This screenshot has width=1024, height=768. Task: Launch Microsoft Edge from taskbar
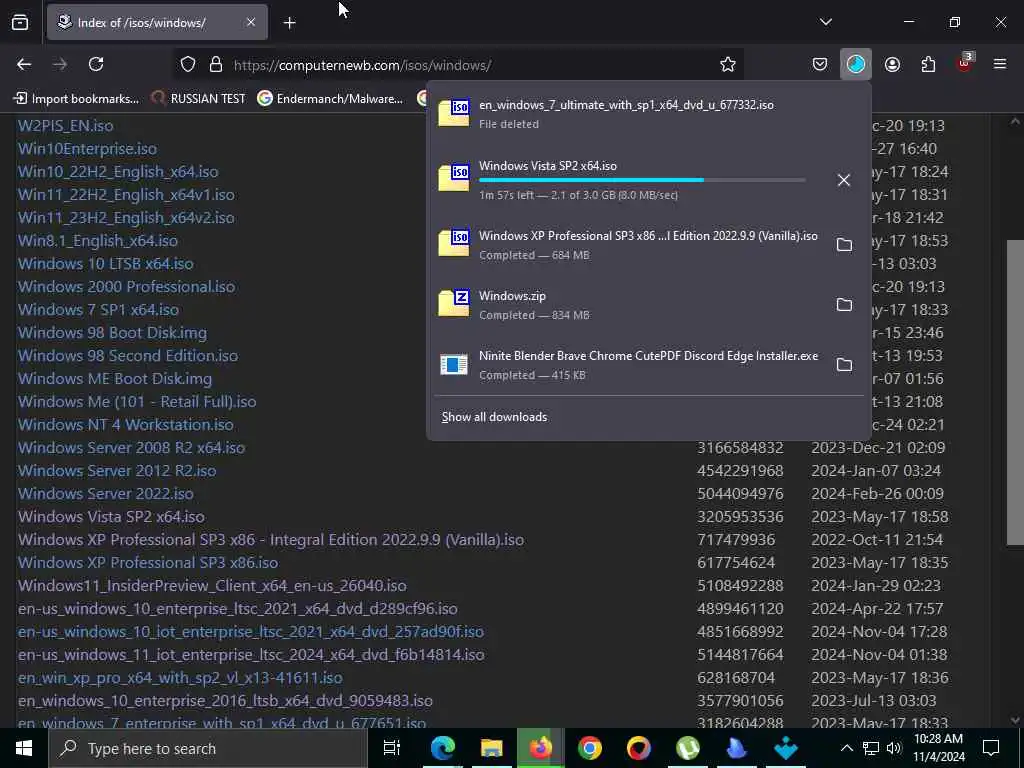coord(443,748)
